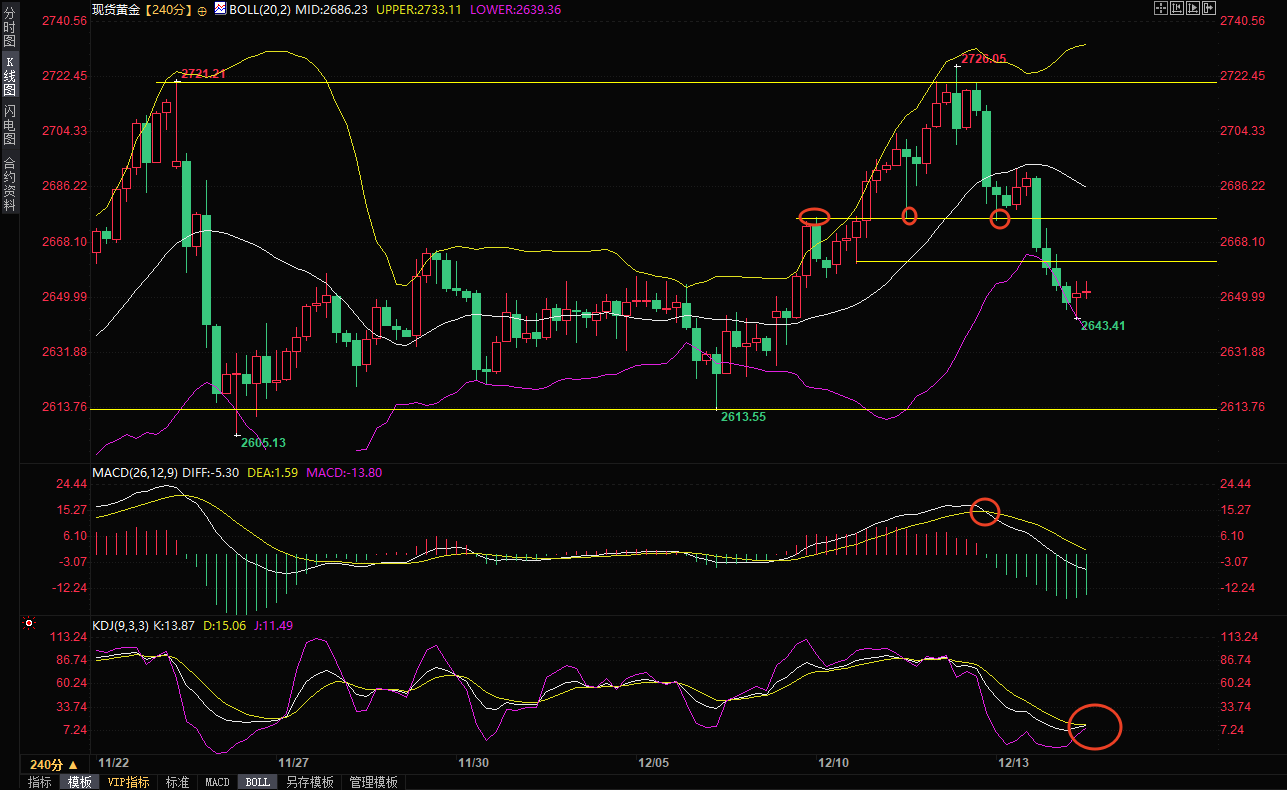Apply the 标准 template
Viewport: 1287px width, 790px height.
177,782
